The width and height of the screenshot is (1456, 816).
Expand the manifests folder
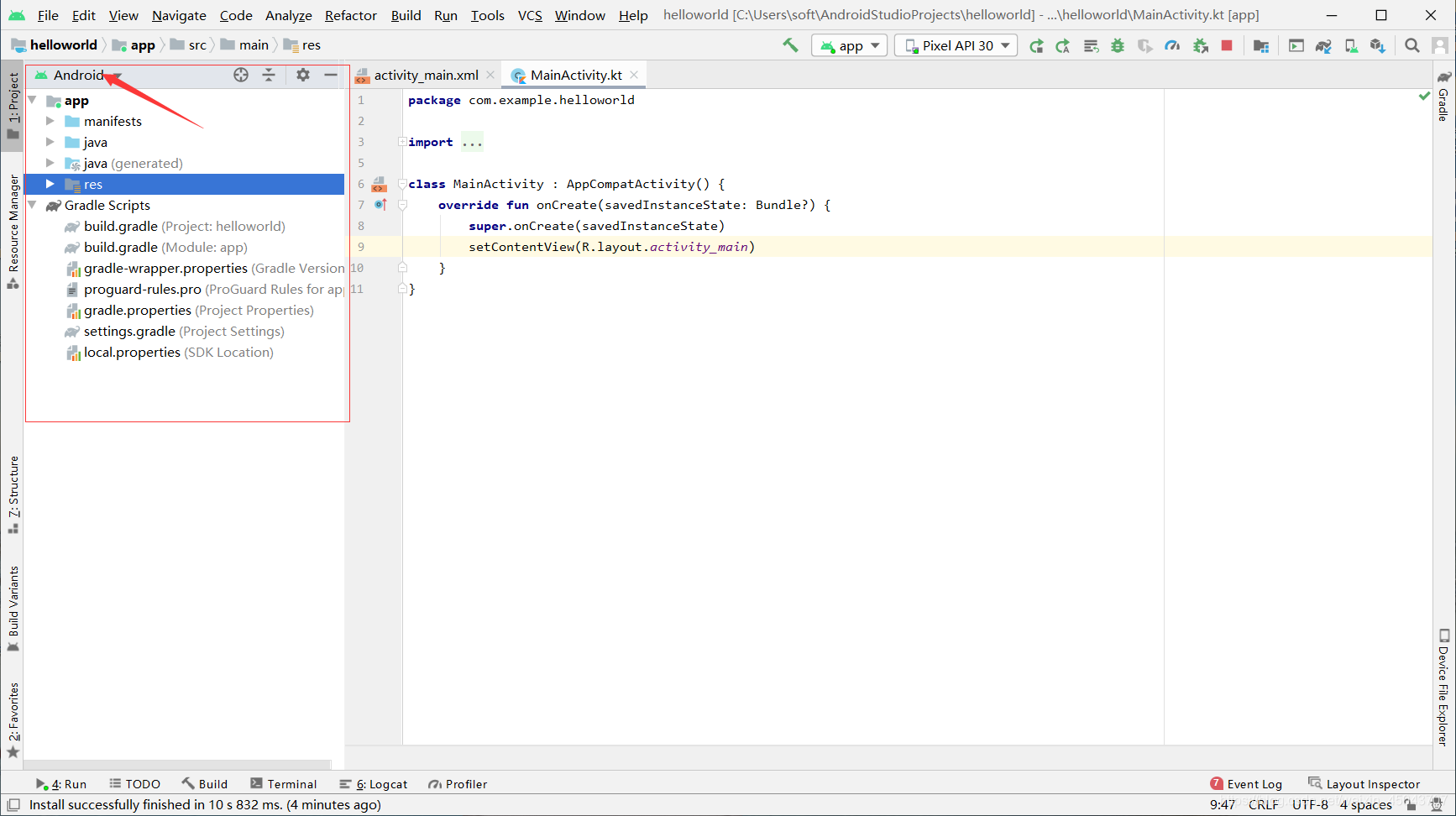pos(50,121)
